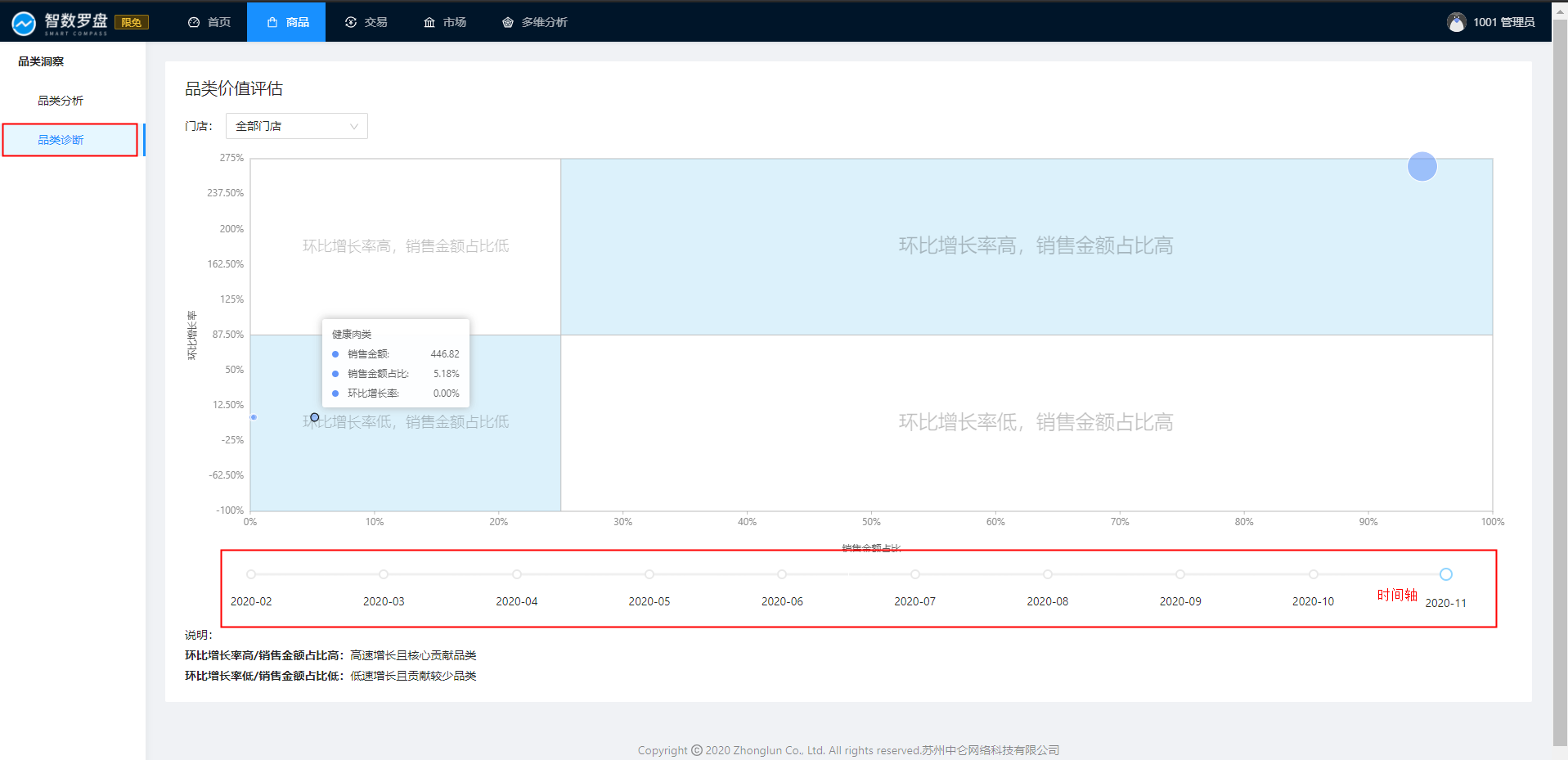1568x760 pixels.
Task: Expand the store selector chevron arrow
Action: (x=354, y=126)
